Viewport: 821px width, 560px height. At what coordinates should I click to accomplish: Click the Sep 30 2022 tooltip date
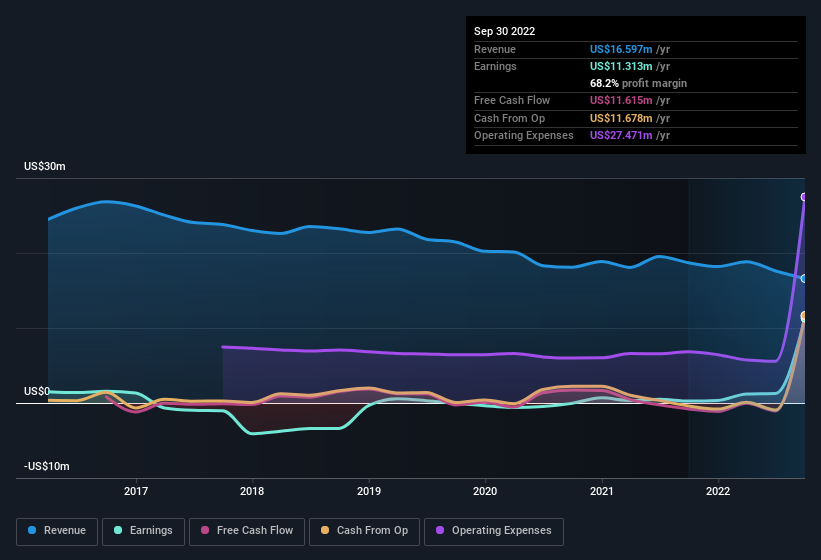(x=504, y=31)
